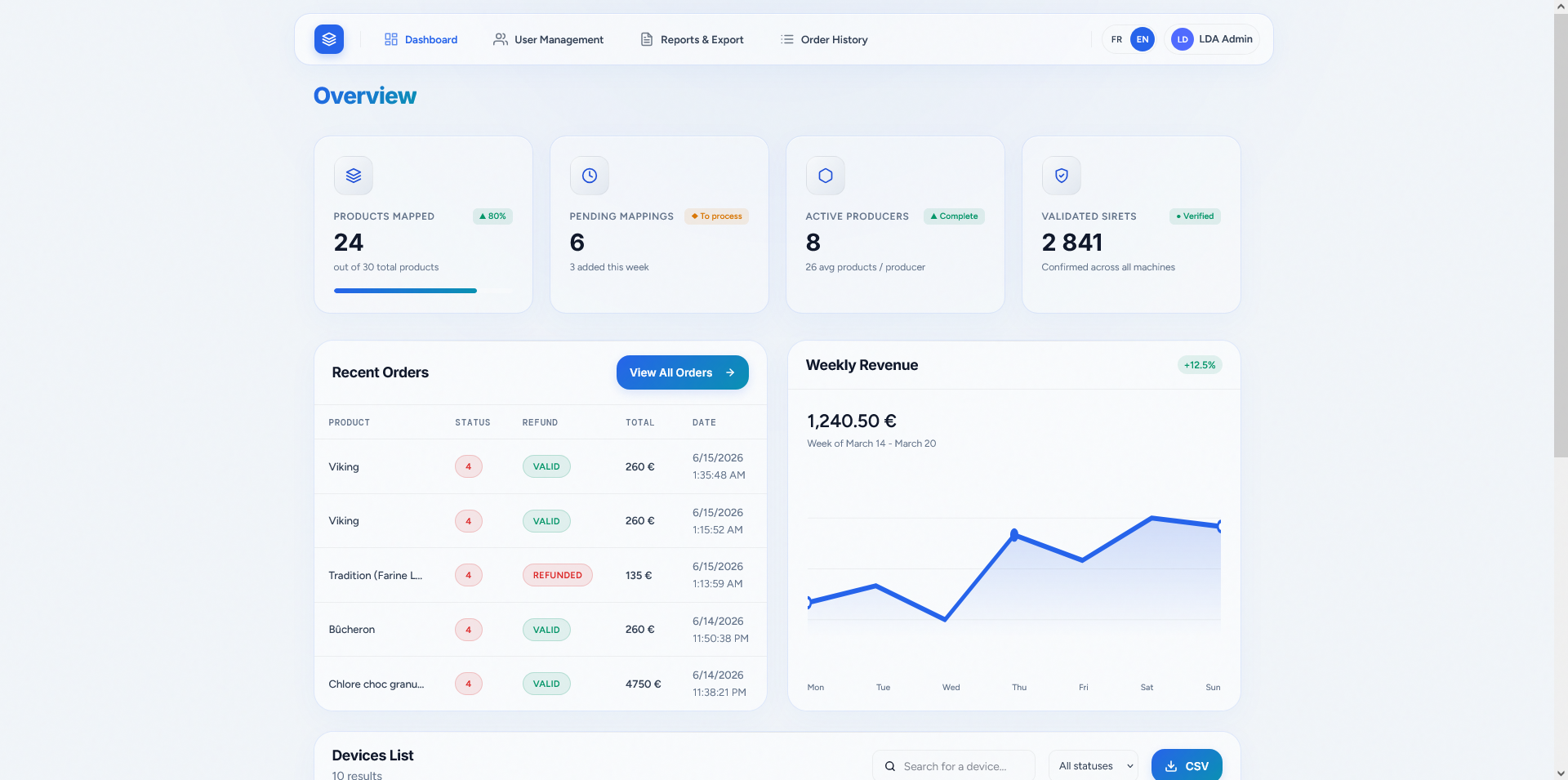Click status badge 4 on Chlore choc row

pos(469,684)
